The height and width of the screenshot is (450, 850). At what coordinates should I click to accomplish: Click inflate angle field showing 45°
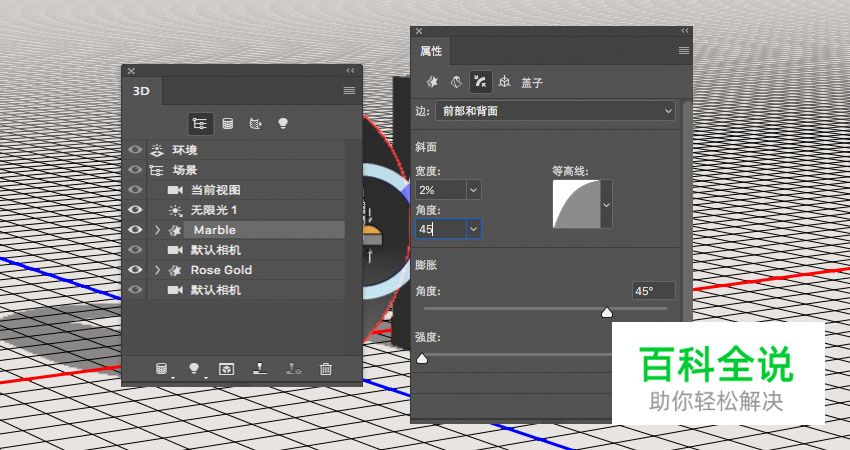654,291
